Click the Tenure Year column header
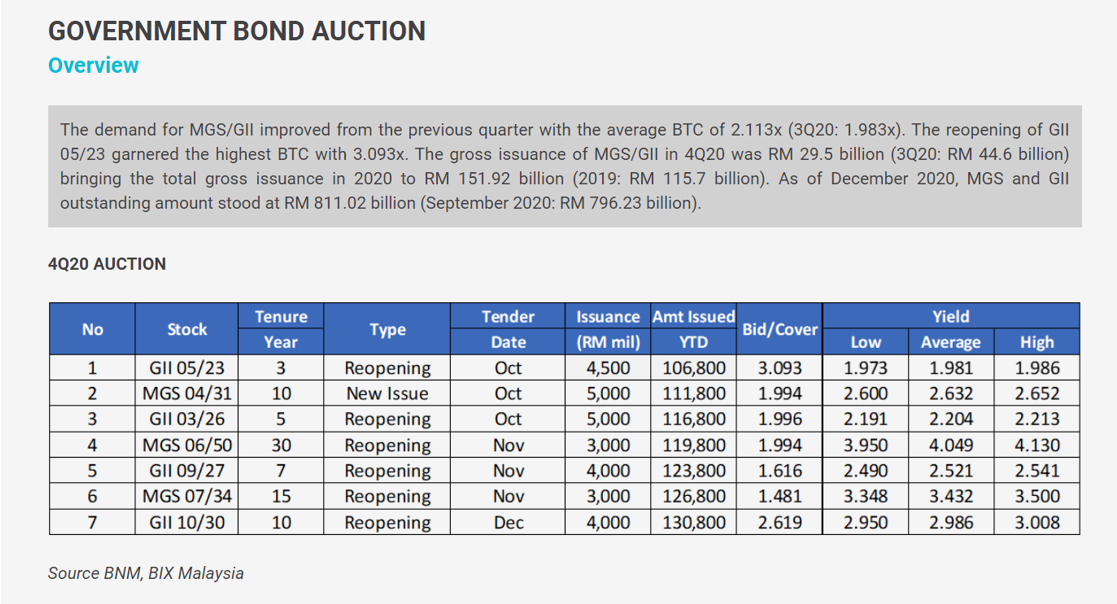This screenshot has width=1117, height=604. (x=281, y=329)
